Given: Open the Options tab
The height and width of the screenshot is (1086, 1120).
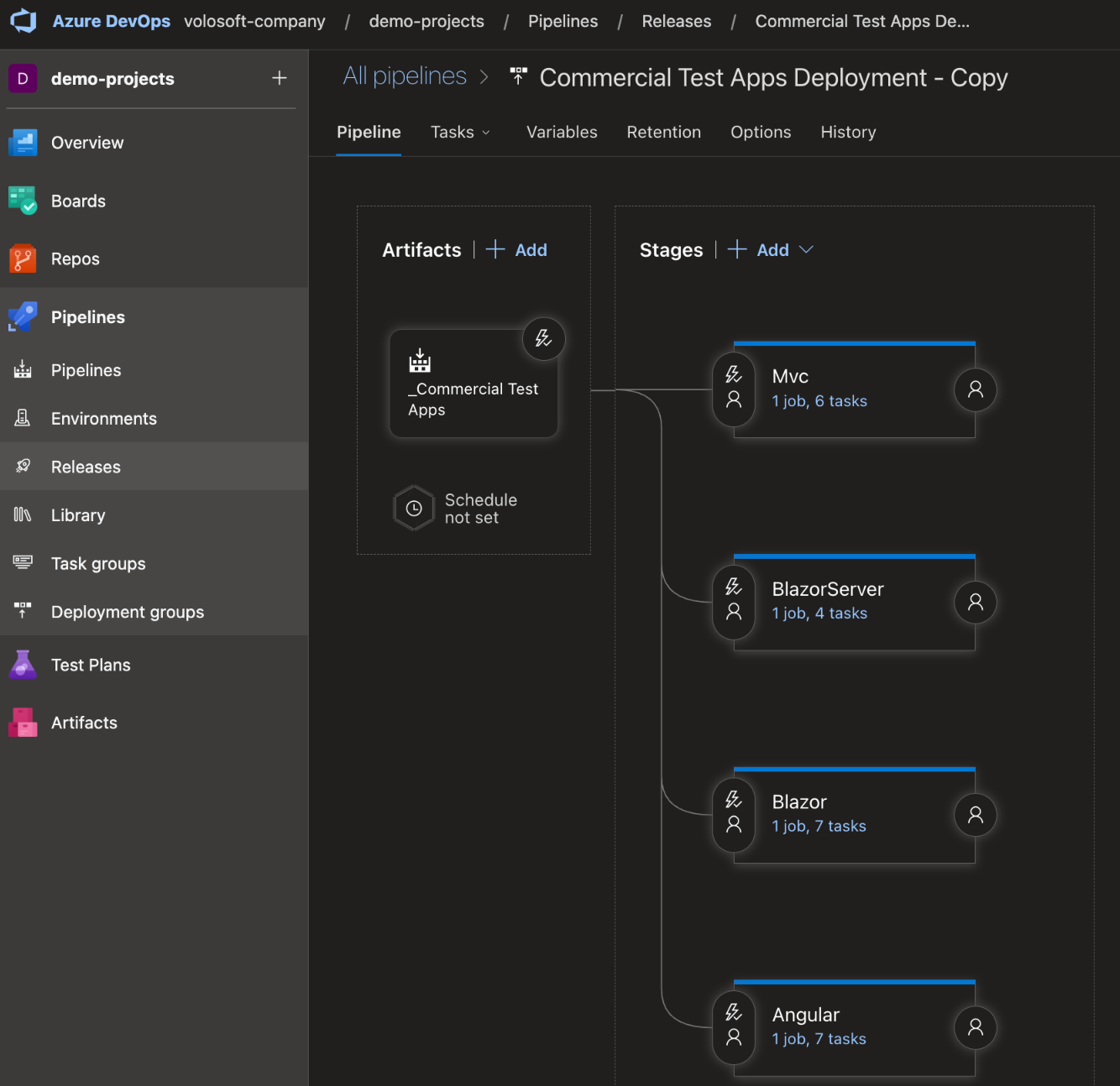Looking at the screenshot, I should 761,132.
